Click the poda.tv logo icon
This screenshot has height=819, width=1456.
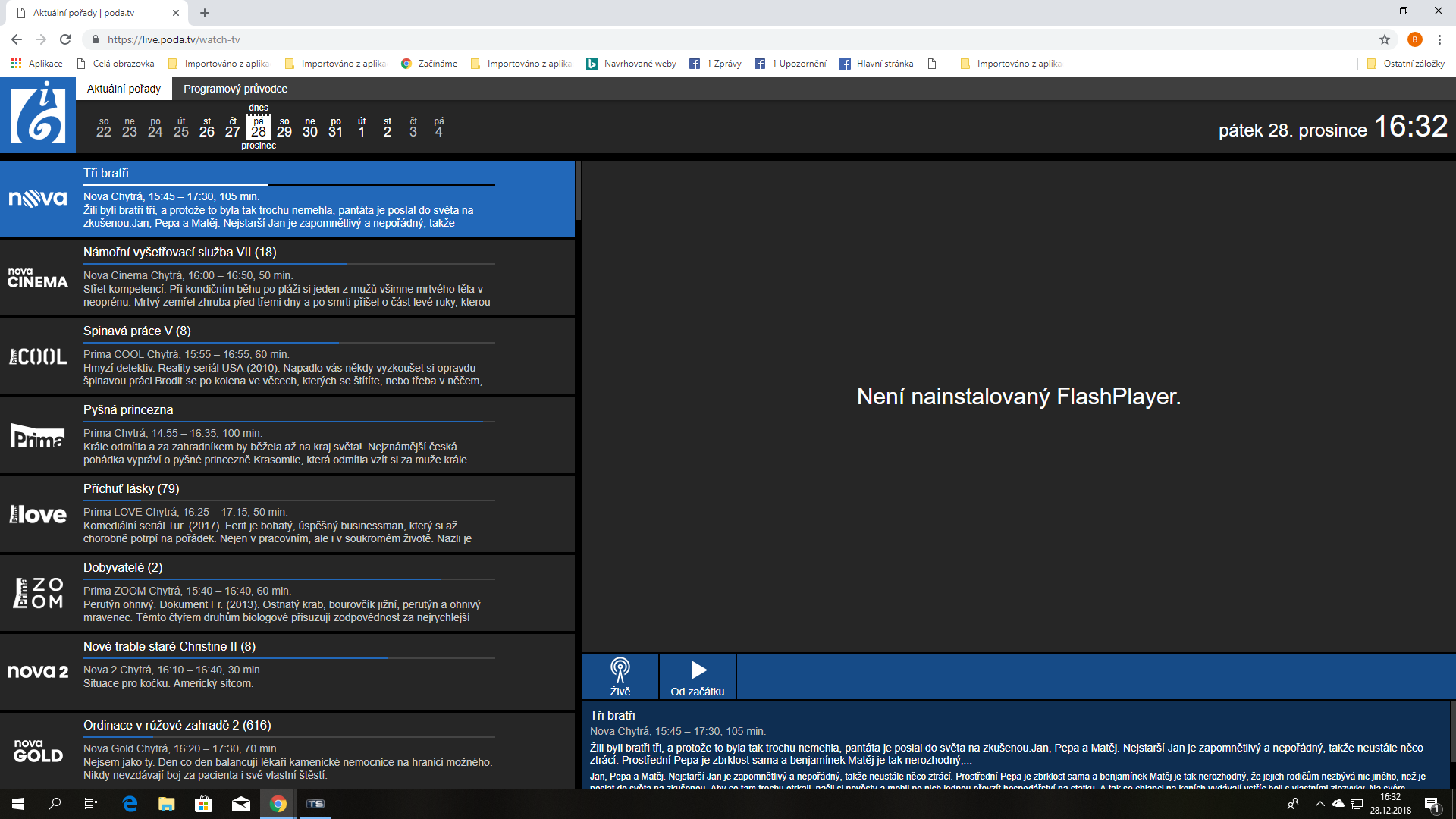coord(38,115)
